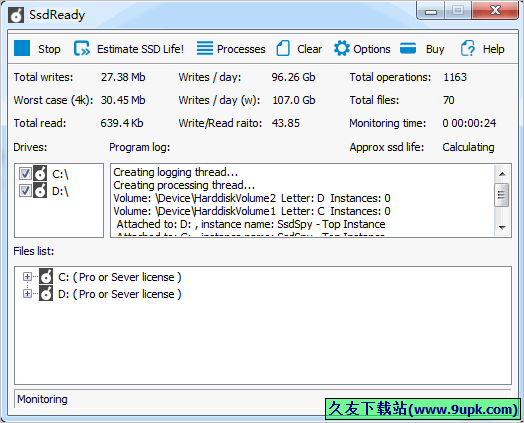Click the Write/Read raito value 43.85
This screenshot has height=423, width=524.
(286, 123)
